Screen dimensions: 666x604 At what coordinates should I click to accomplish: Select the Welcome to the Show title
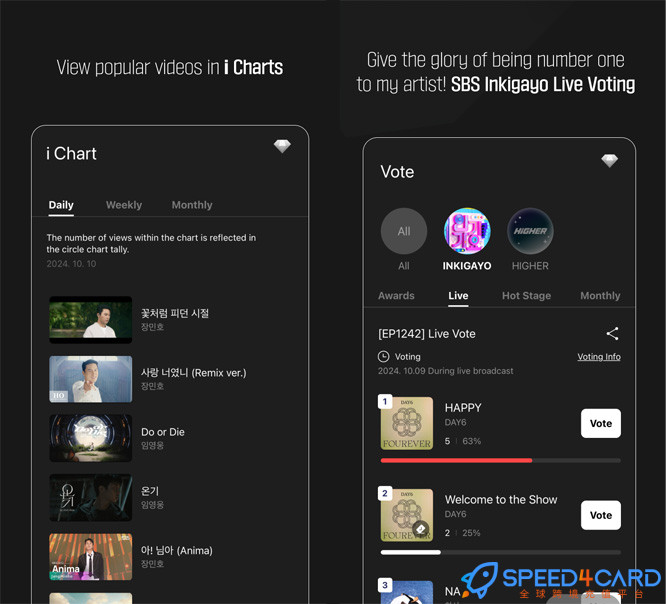point(501,500)
